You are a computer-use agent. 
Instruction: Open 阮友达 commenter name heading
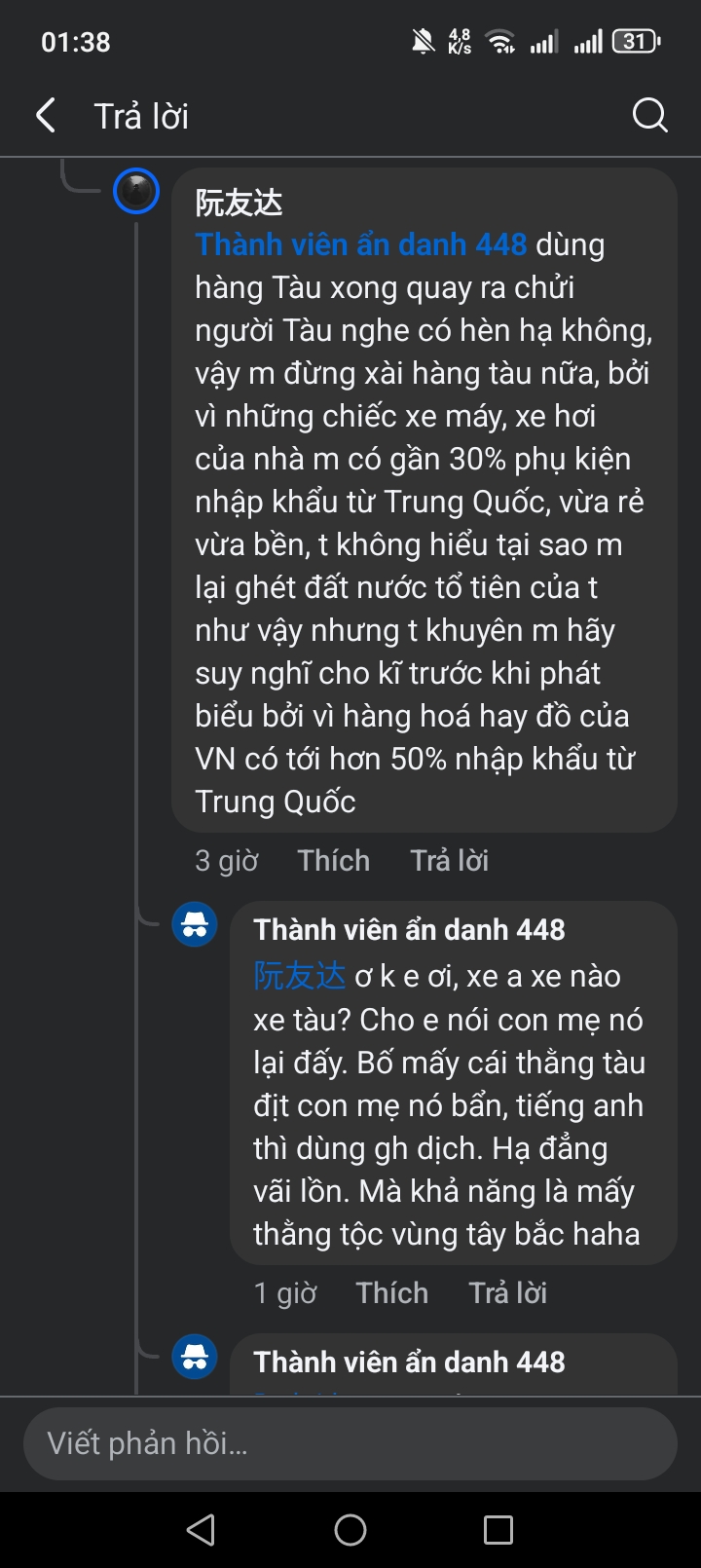[239, 203]
